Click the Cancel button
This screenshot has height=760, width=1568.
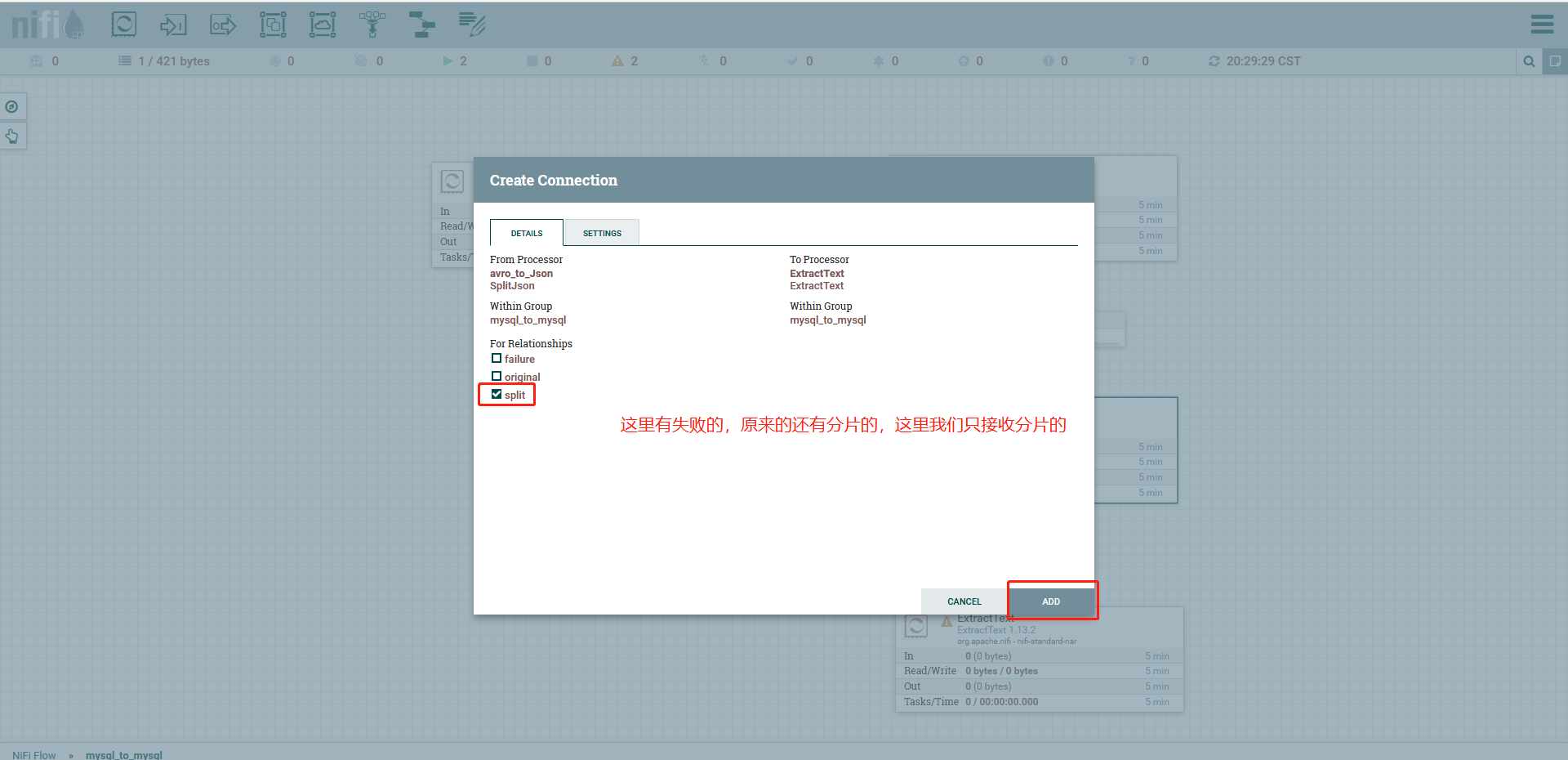964,601
